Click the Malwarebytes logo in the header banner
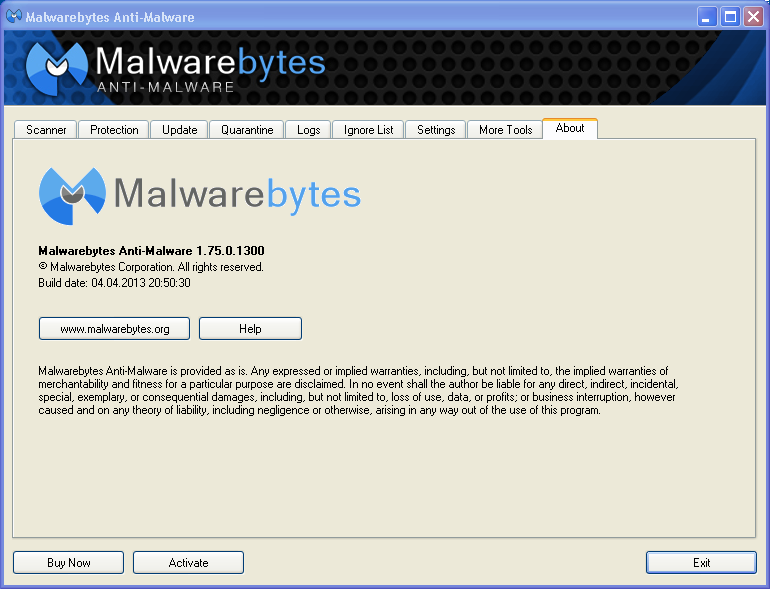 click(175, 68)
